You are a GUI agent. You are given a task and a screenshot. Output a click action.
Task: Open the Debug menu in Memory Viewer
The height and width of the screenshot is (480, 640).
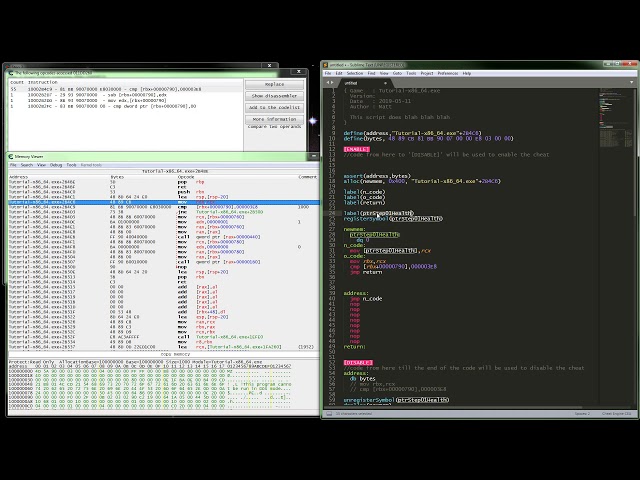click(56, 165)
